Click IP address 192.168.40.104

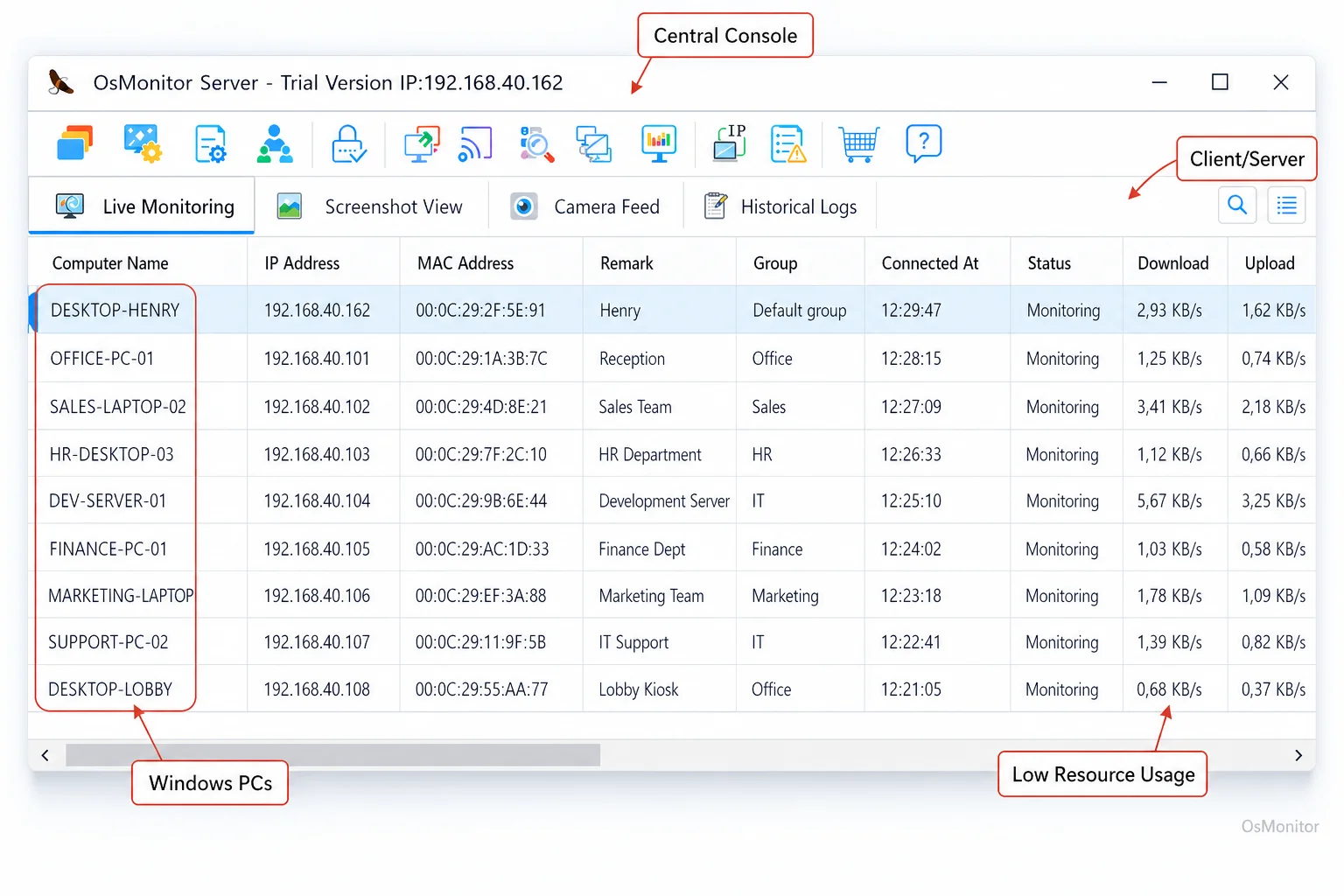click(317, 501)
